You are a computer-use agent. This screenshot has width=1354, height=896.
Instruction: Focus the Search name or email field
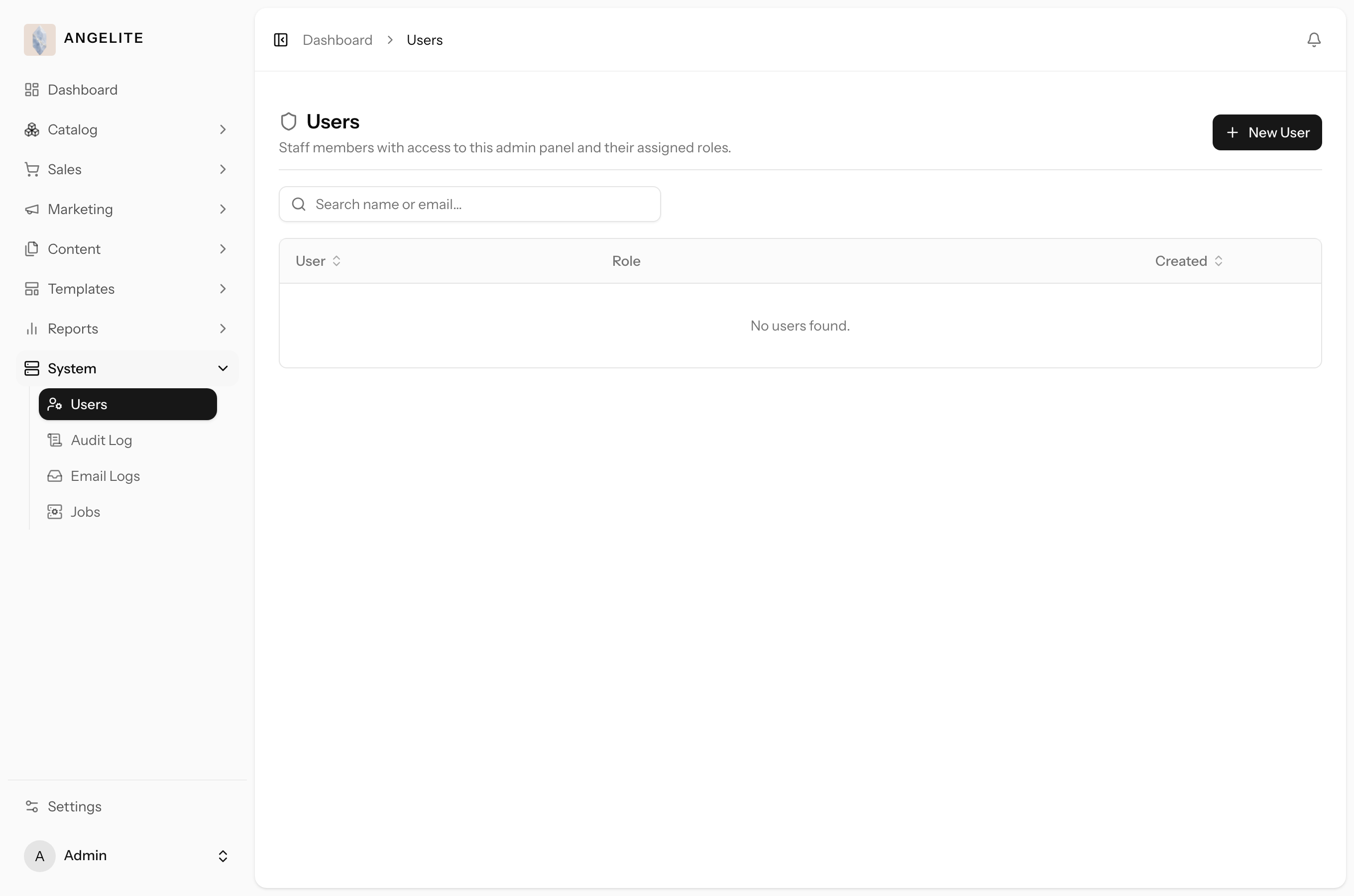(469, 204)
